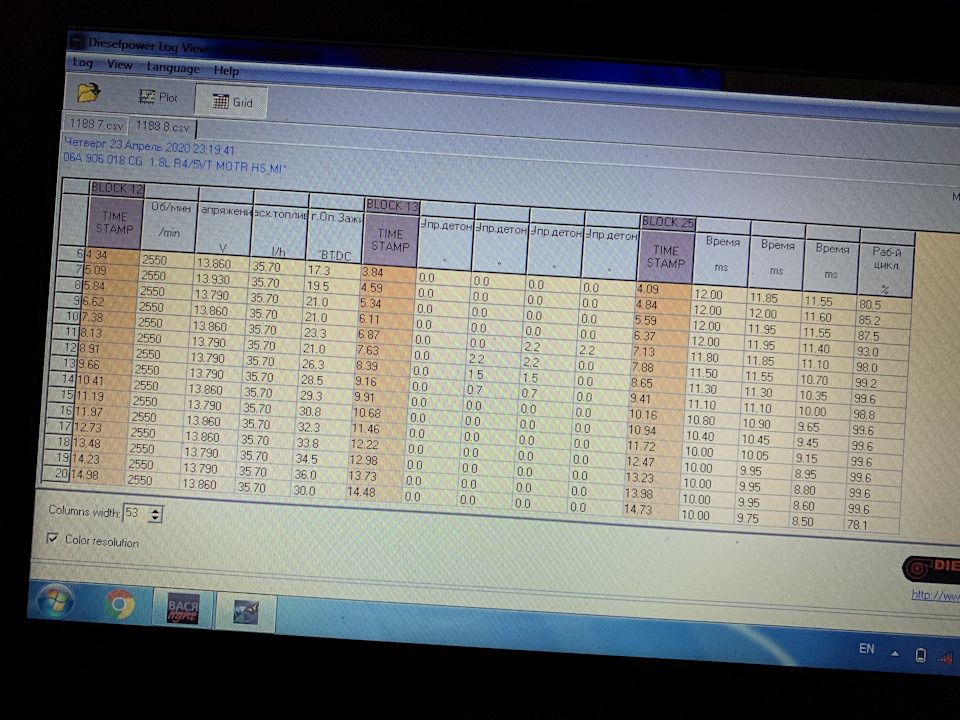Click the Columns width input field

coord(135,513)
